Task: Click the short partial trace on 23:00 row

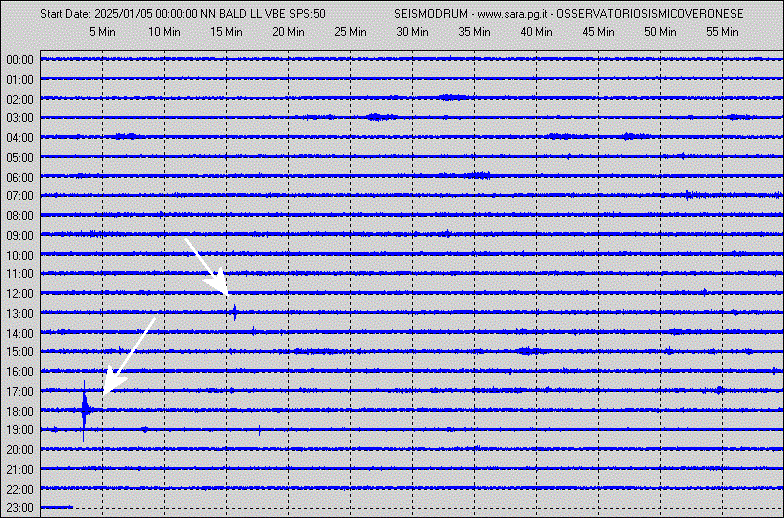Action: coord(56,508)
